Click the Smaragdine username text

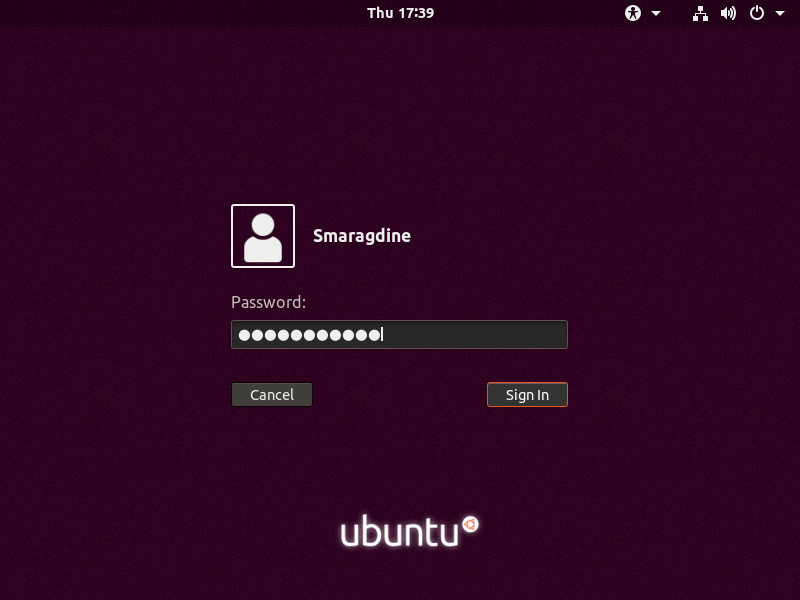(x=362, y=236)
